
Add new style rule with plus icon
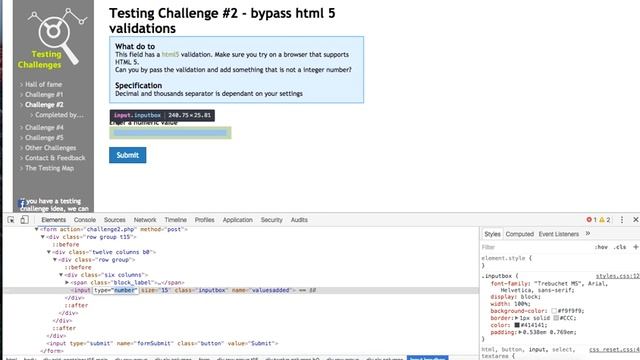tap(636, 247)
